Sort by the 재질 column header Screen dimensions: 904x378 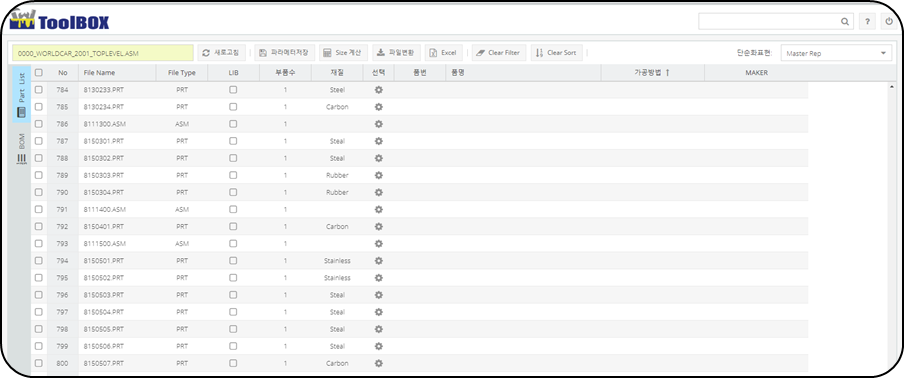(x=337, y=73)
